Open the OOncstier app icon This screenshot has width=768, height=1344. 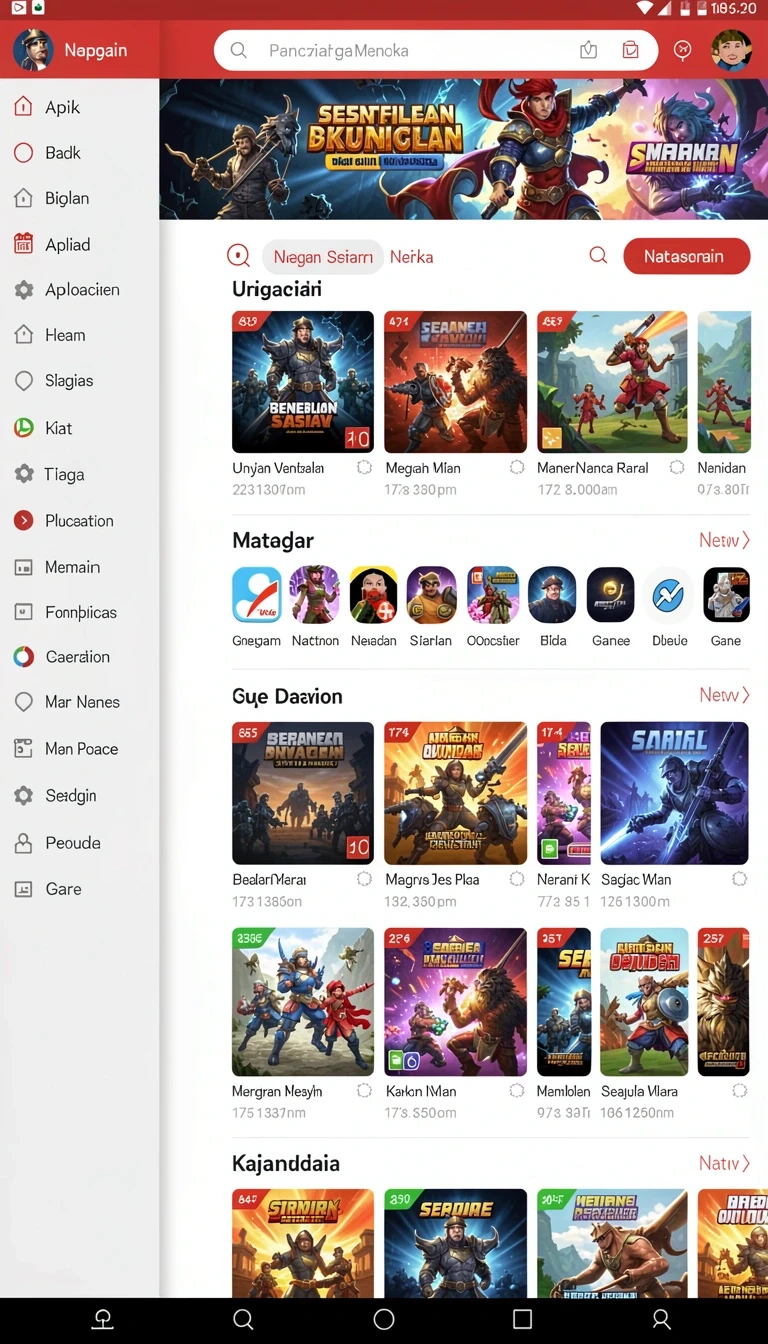coord(493,595)
